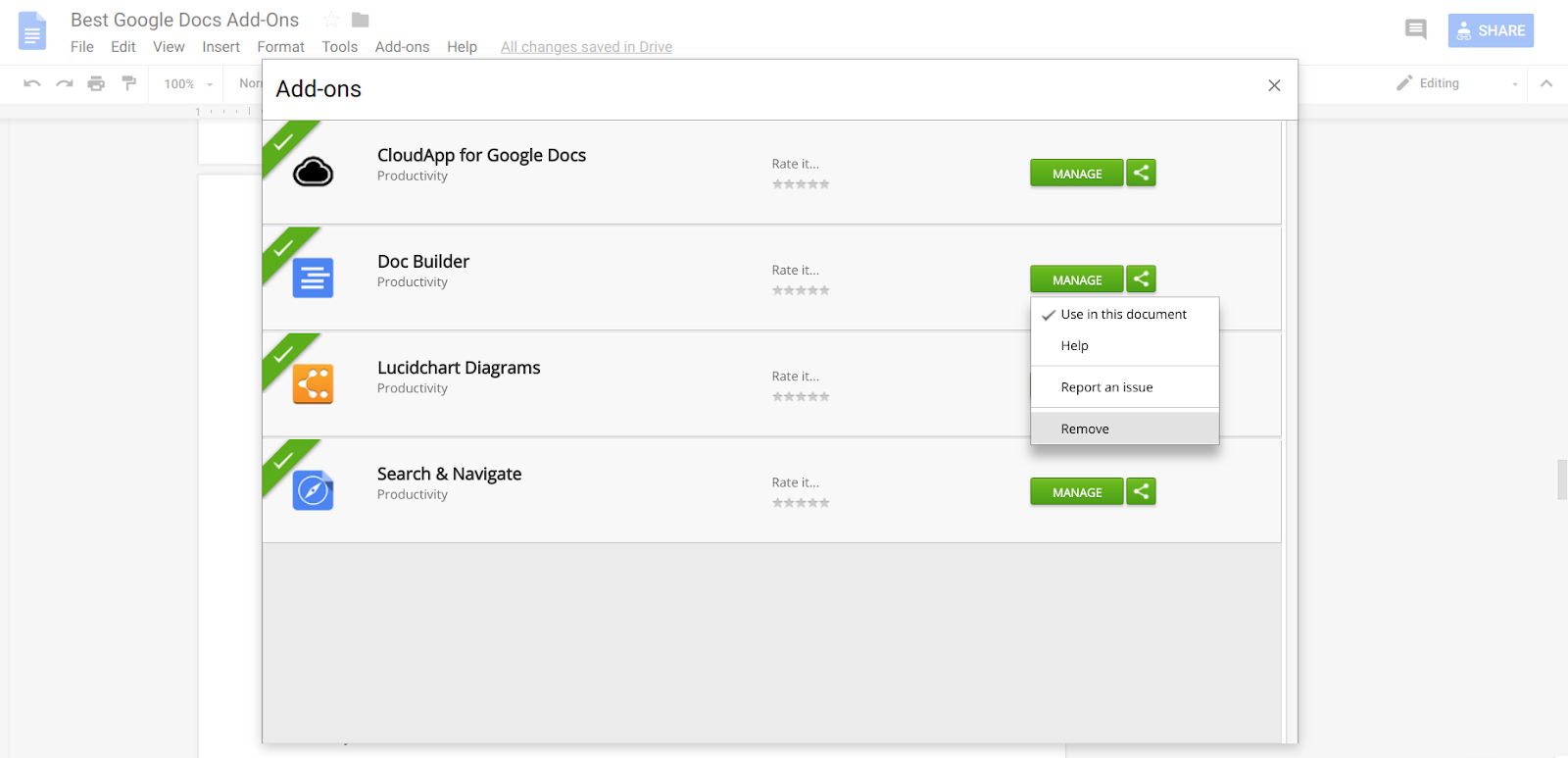
Task: Star the document Best Google Docs Add-Ons
Action: pos(331,20)
